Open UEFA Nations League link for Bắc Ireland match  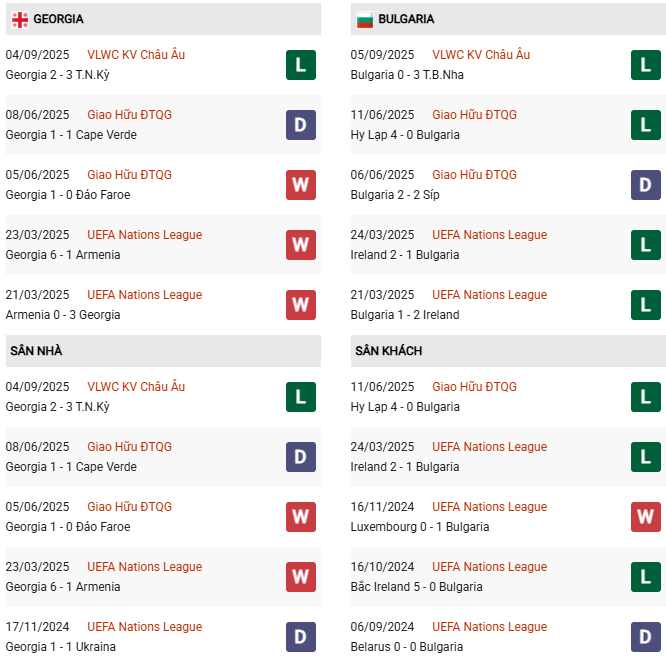point(489,567)
